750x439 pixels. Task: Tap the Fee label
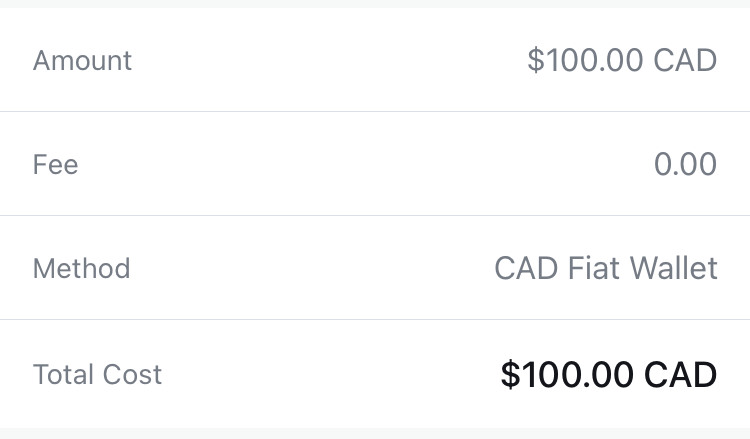55,164
